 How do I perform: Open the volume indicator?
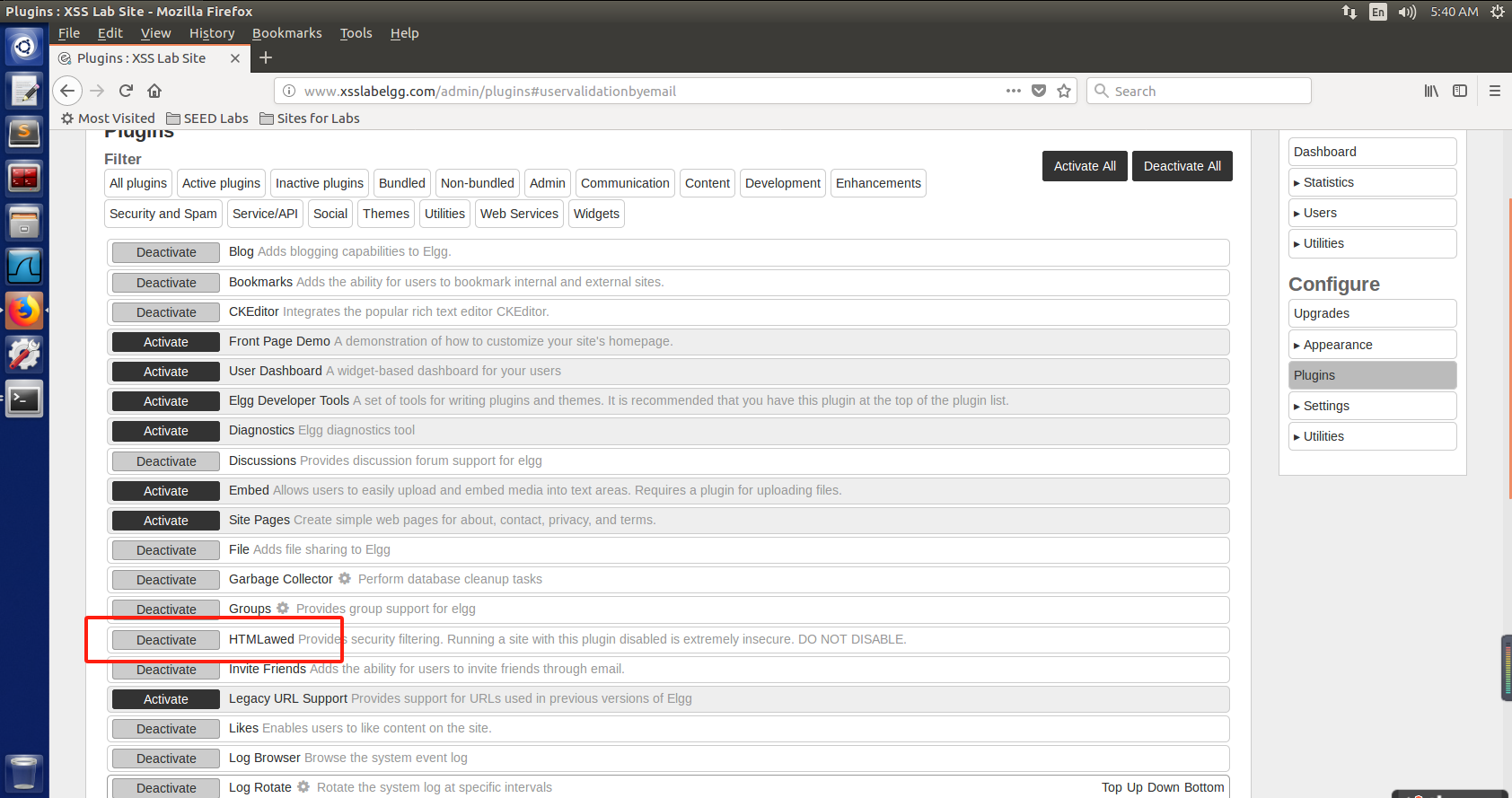pyautogui.click(x=1407, y=12)
